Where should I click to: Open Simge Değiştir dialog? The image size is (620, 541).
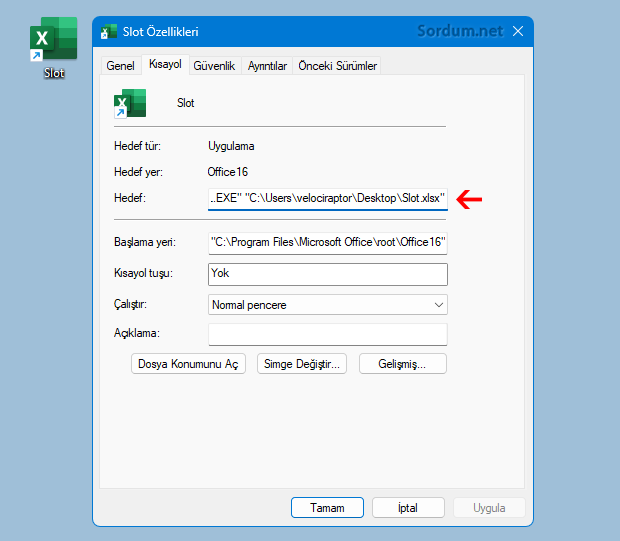coord(302,363)
